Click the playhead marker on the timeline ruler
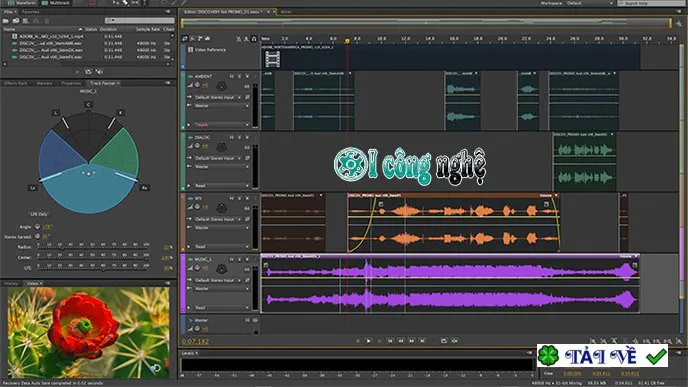Image resolution: width=688 pixels, height=387 pixels. click(x=347, y=40)
